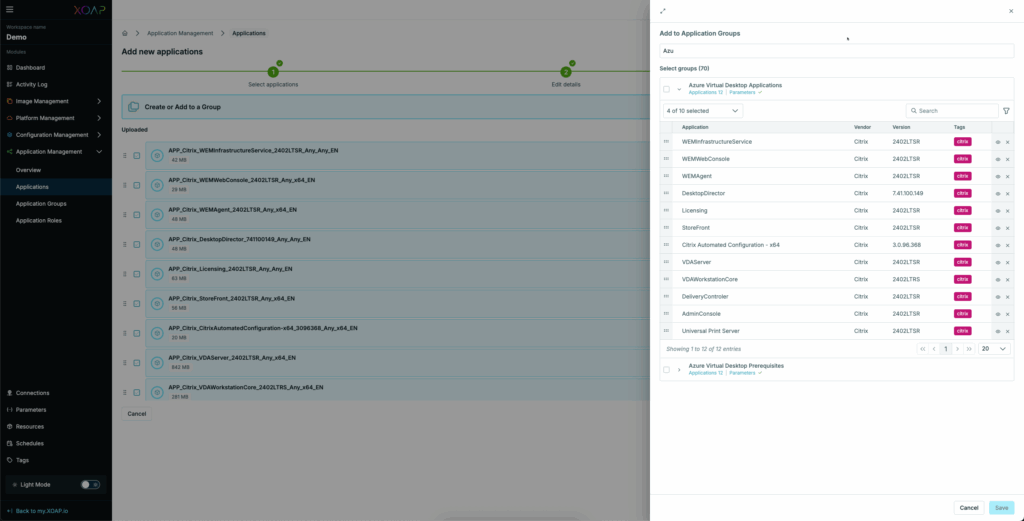This screenshot has width=1024, height=521.
Task: Jump to the last page of entries
Action: point(969,349)
